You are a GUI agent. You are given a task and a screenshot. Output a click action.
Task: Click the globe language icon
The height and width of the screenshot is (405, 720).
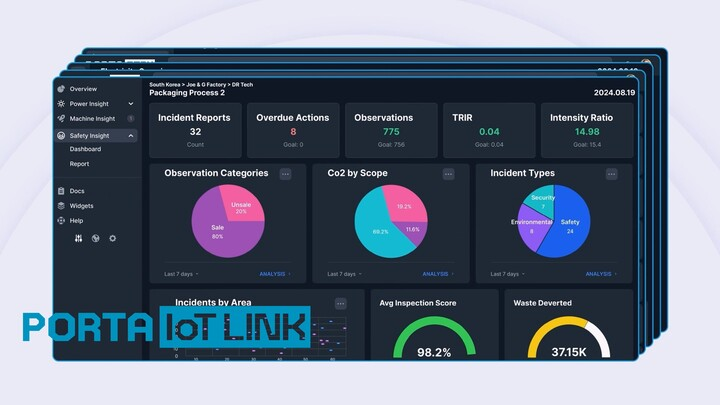click(x=96, y=238)
